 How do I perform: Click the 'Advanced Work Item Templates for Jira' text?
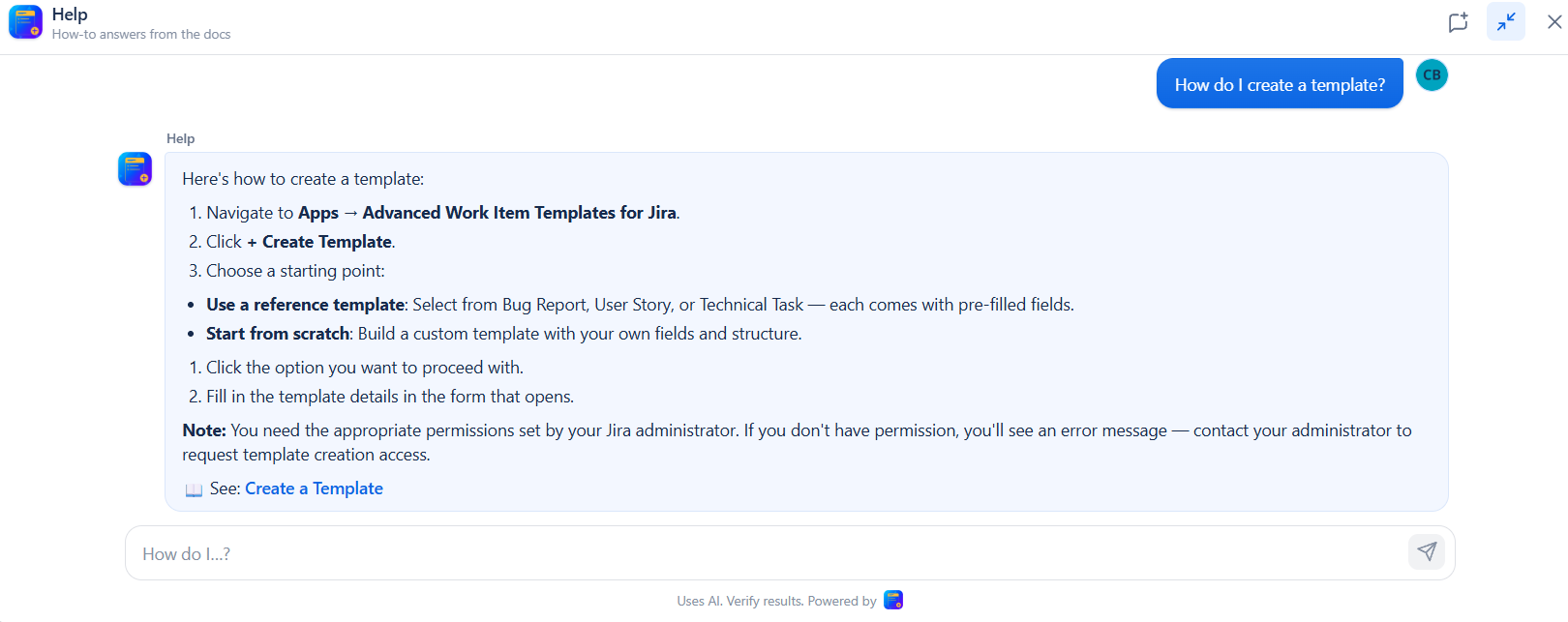click(x=519, y=213)
